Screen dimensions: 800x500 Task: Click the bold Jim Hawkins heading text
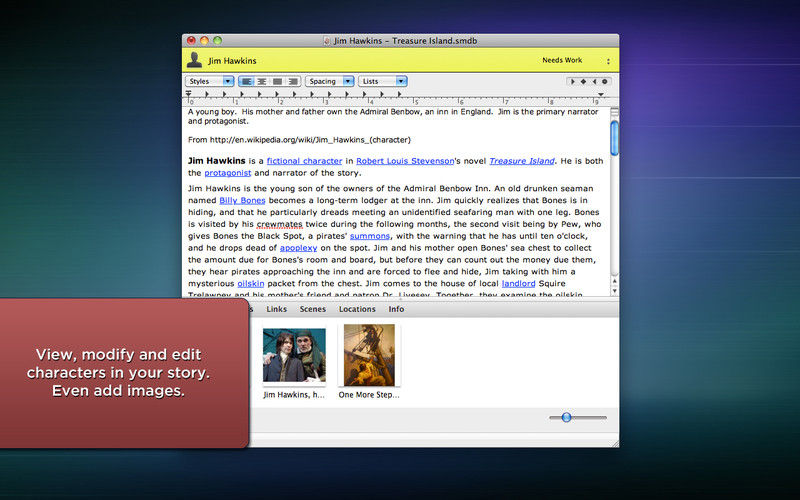point(216,161)
